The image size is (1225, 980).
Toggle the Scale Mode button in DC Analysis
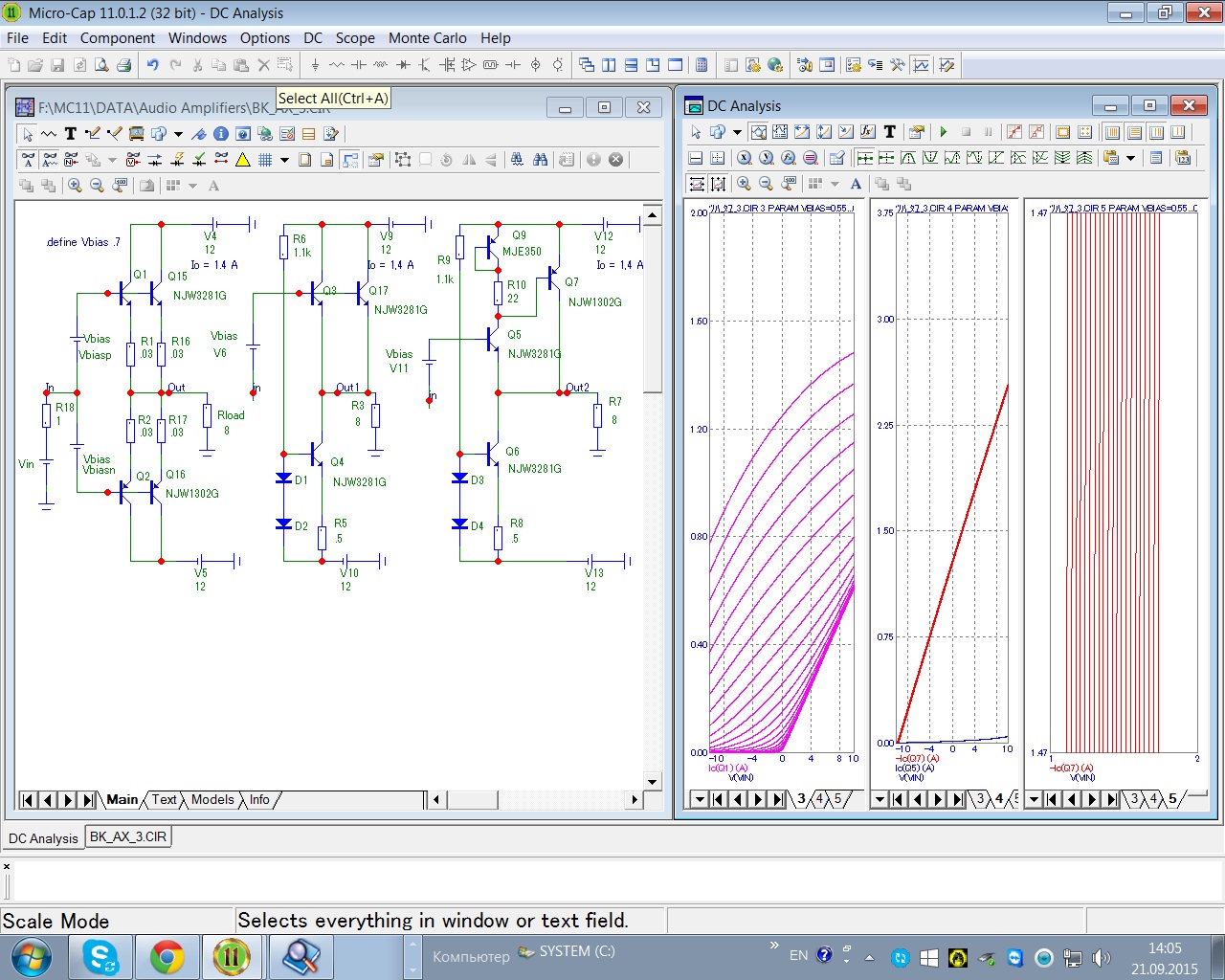coord(758,132)
